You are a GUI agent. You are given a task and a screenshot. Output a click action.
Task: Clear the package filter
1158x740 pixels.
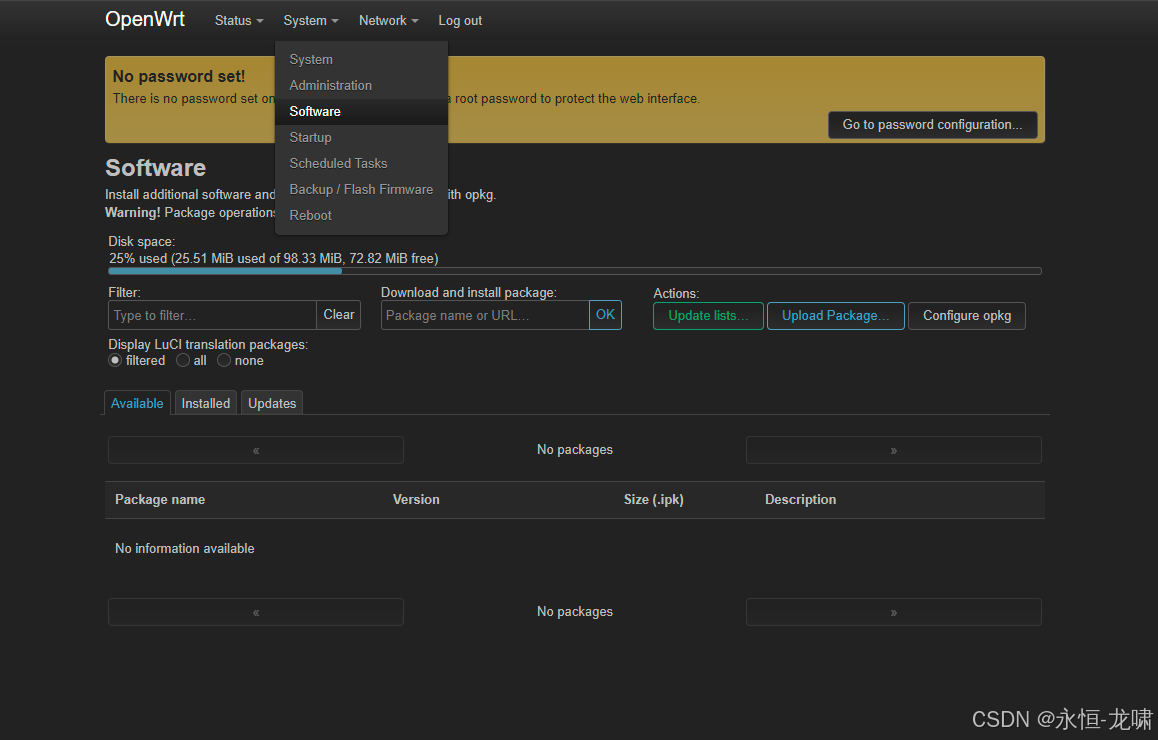[339, 315]
